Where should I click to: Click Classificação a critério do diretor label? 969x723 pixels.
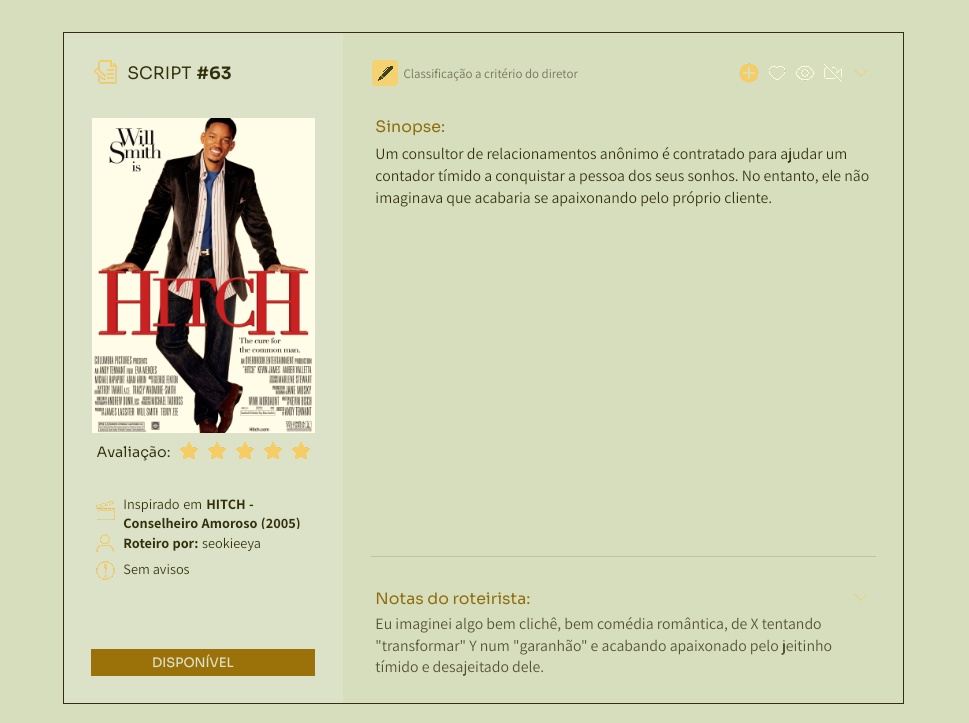[x=491, y=74]
